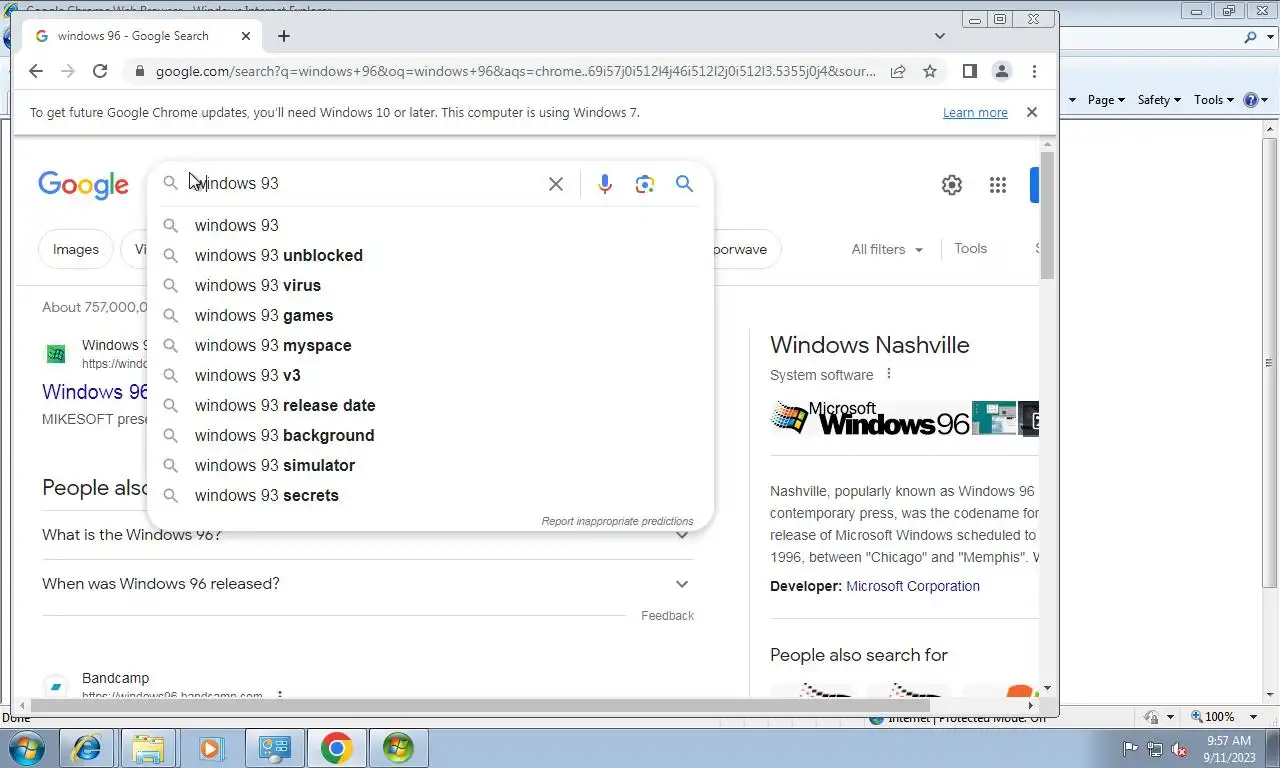Choose suggestion 'windows 93 v3'
Viewport: 1280px width, 768px height.
click(x=430, y=375)
